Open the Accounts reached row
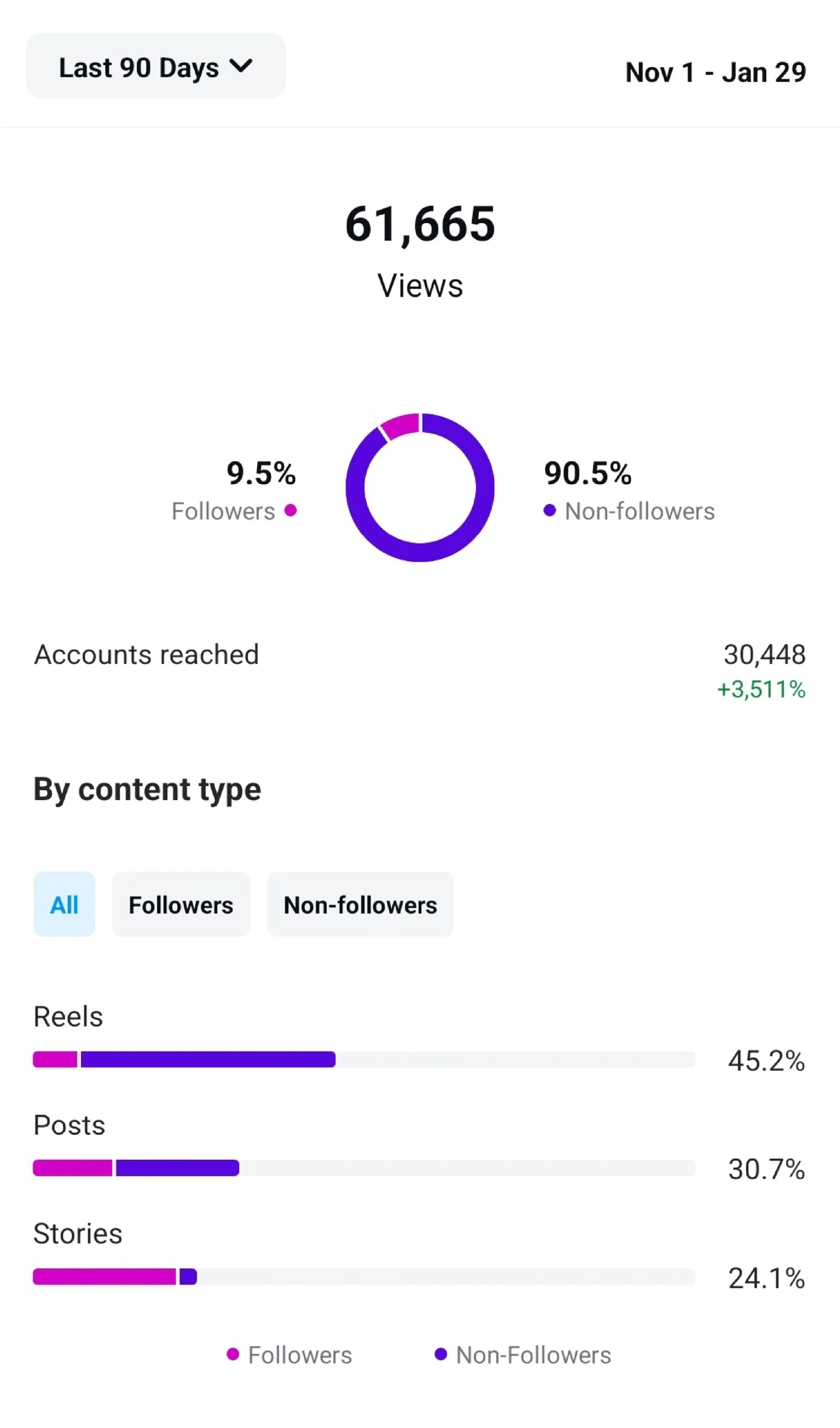Screen dimensions: 840x1428 146,655
